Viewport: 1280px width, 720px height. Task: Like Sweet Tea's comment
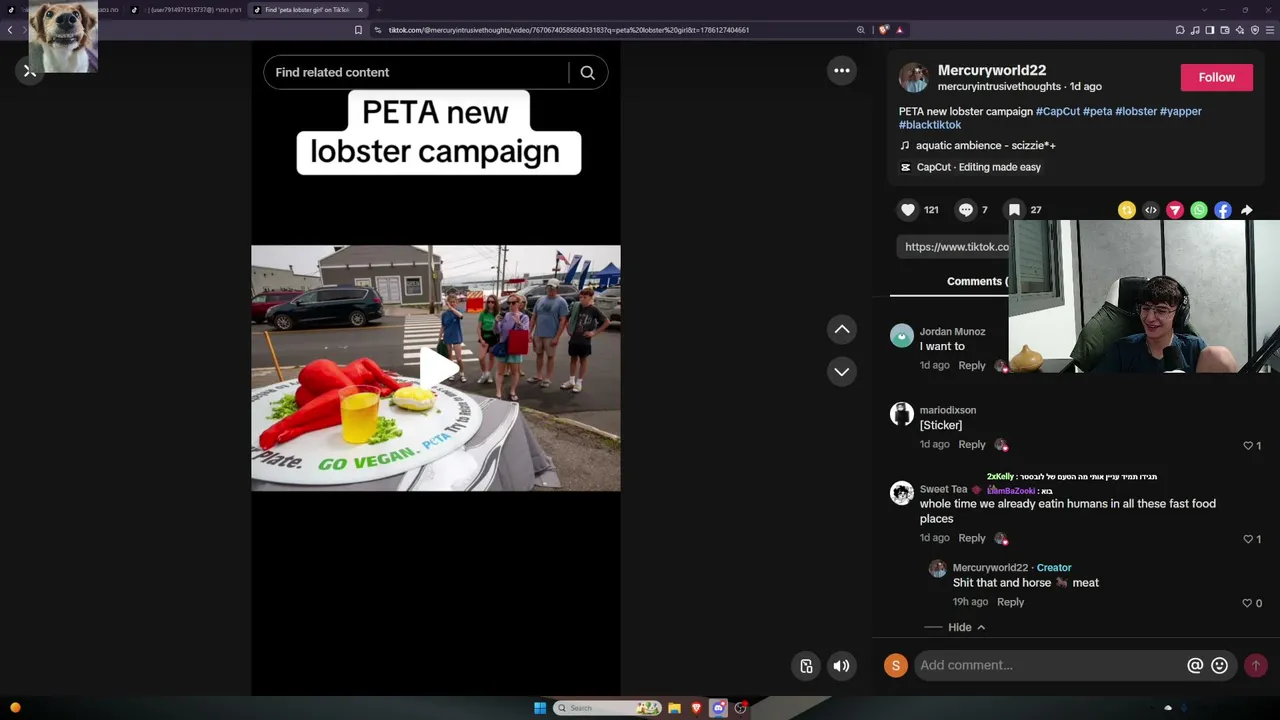[1248, 539]
